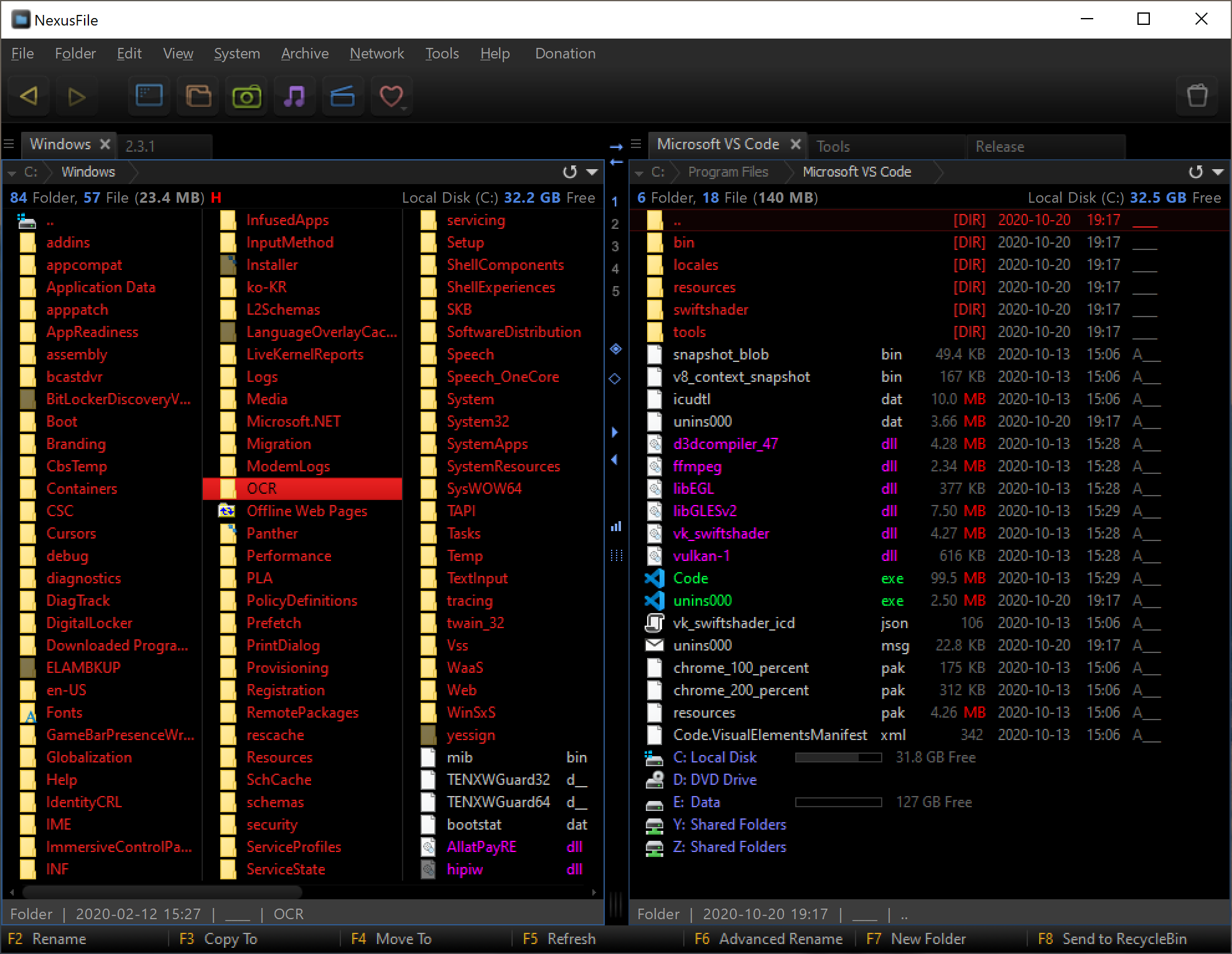Image resolution: width=1232 pixels, height=954 pixels.
Task: Click the back navigation arrow in toolbar
Action: coord(29,96)
